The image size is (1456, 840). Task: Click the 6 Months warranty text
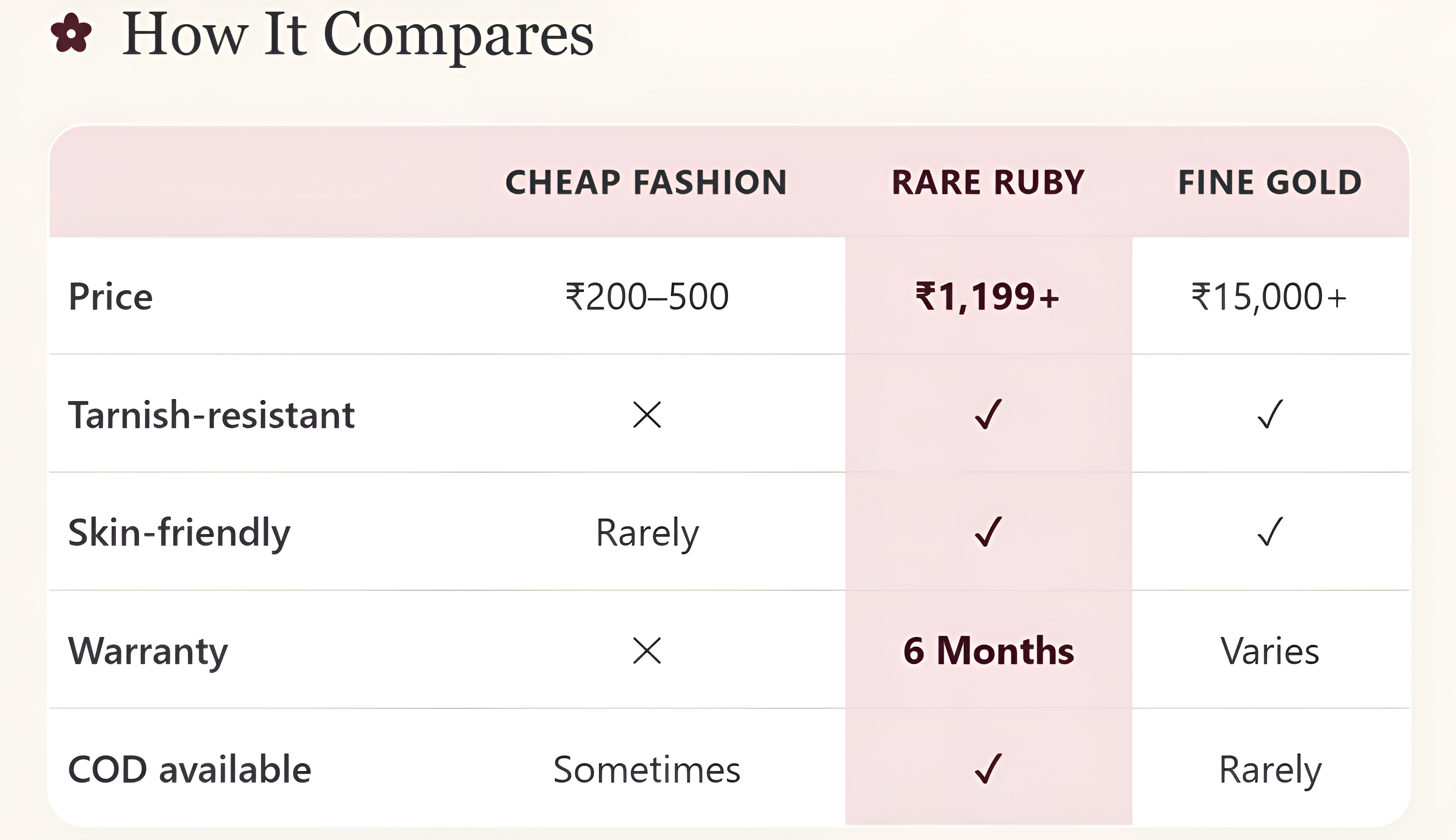[988, 651]
